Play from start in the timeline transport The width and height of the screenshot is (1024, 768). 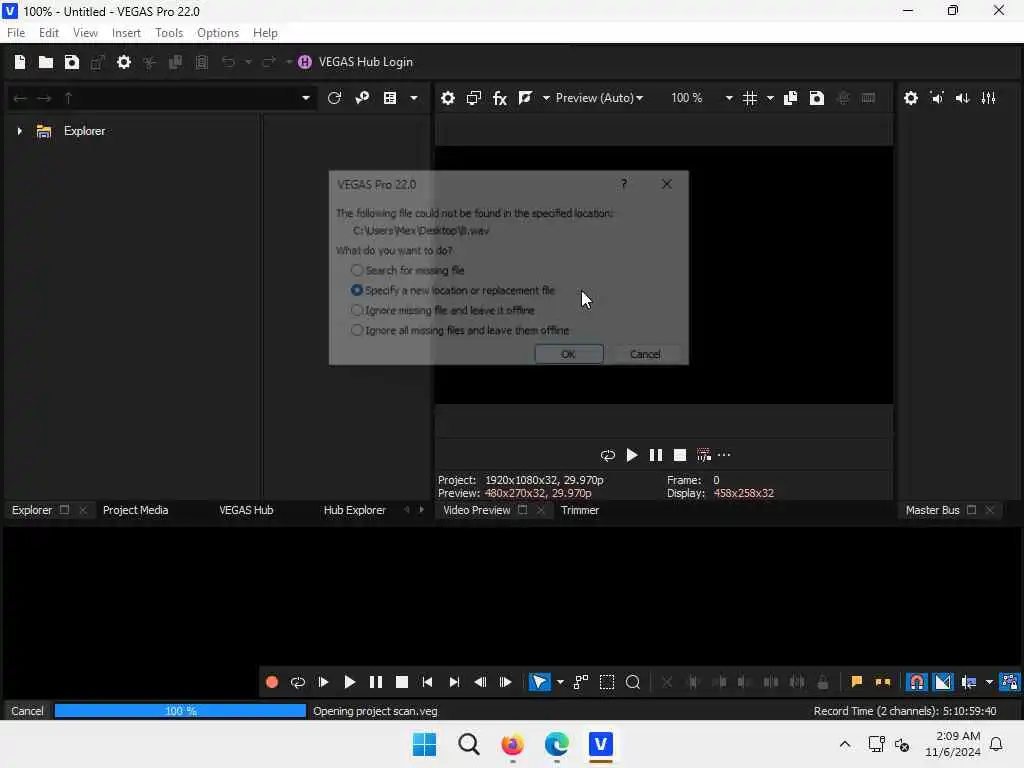[x=323, y=682]
